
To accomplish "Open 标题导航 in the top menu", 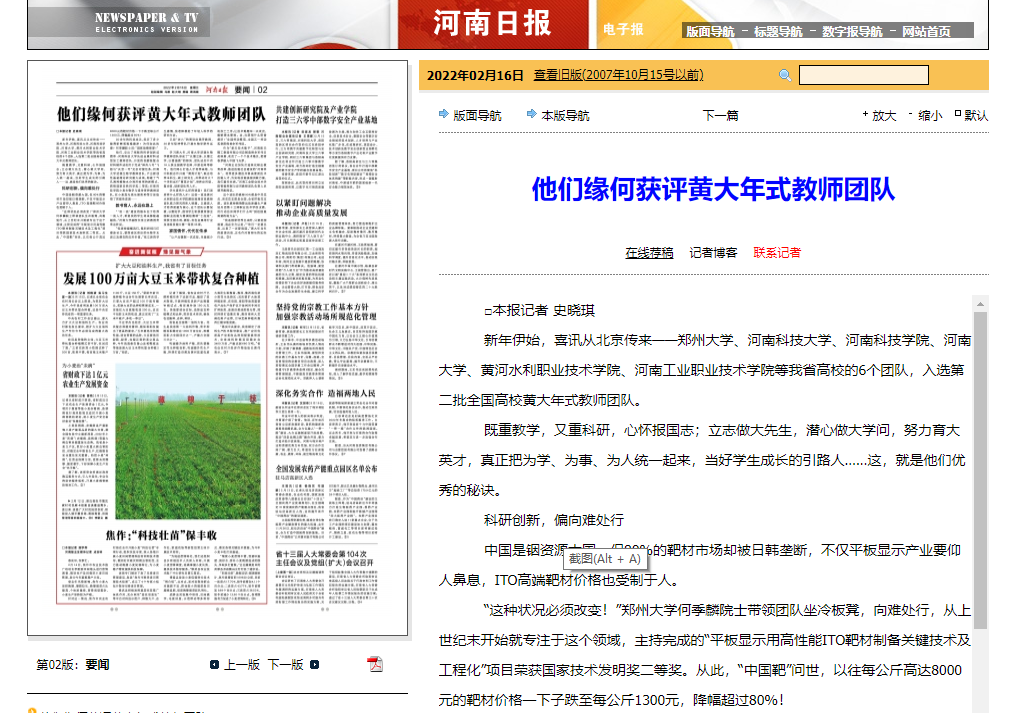I will coord(780,31).
